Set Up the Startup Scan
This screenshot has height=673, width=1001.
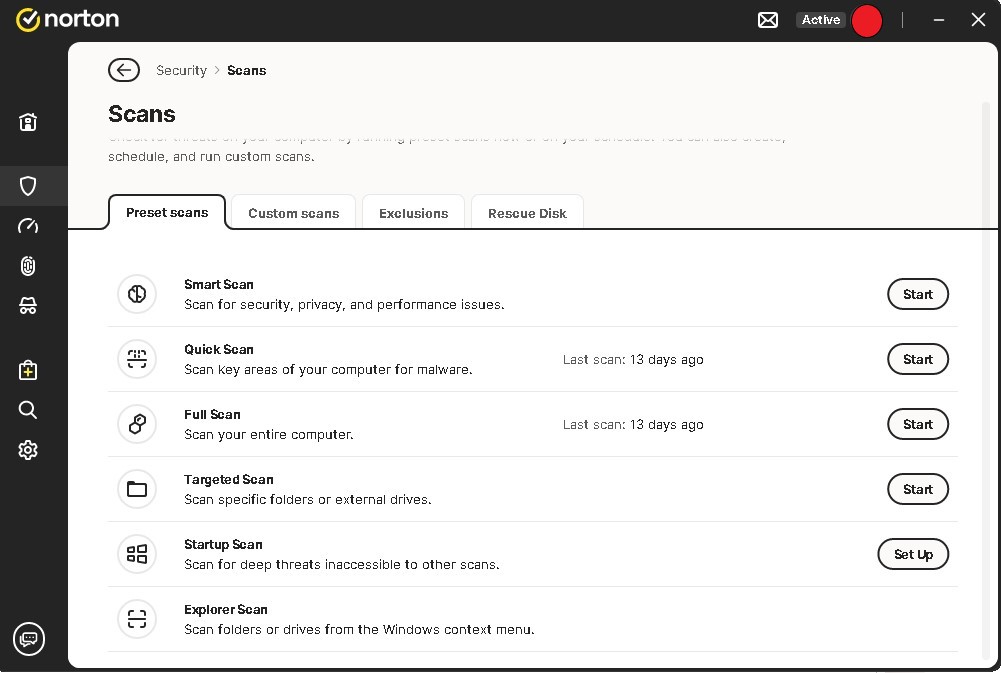[x=913, y=554]
